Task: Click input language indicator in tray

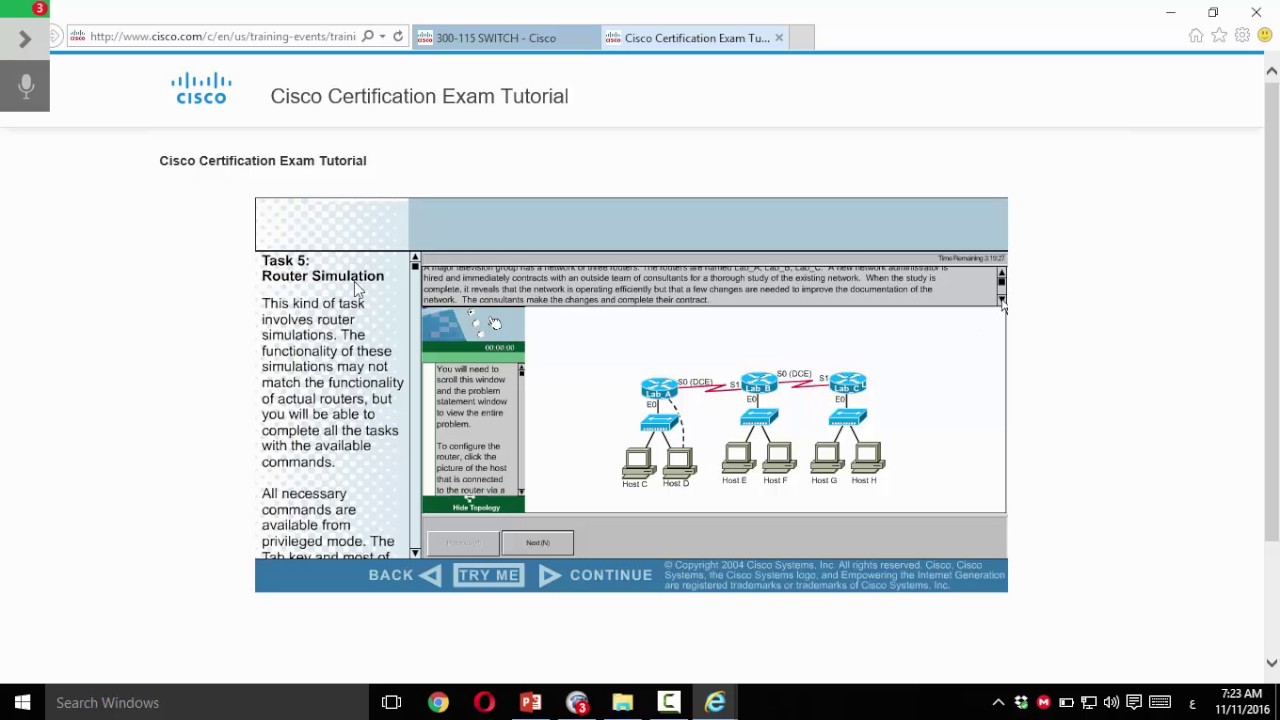Action: [x=1192, y=703]
